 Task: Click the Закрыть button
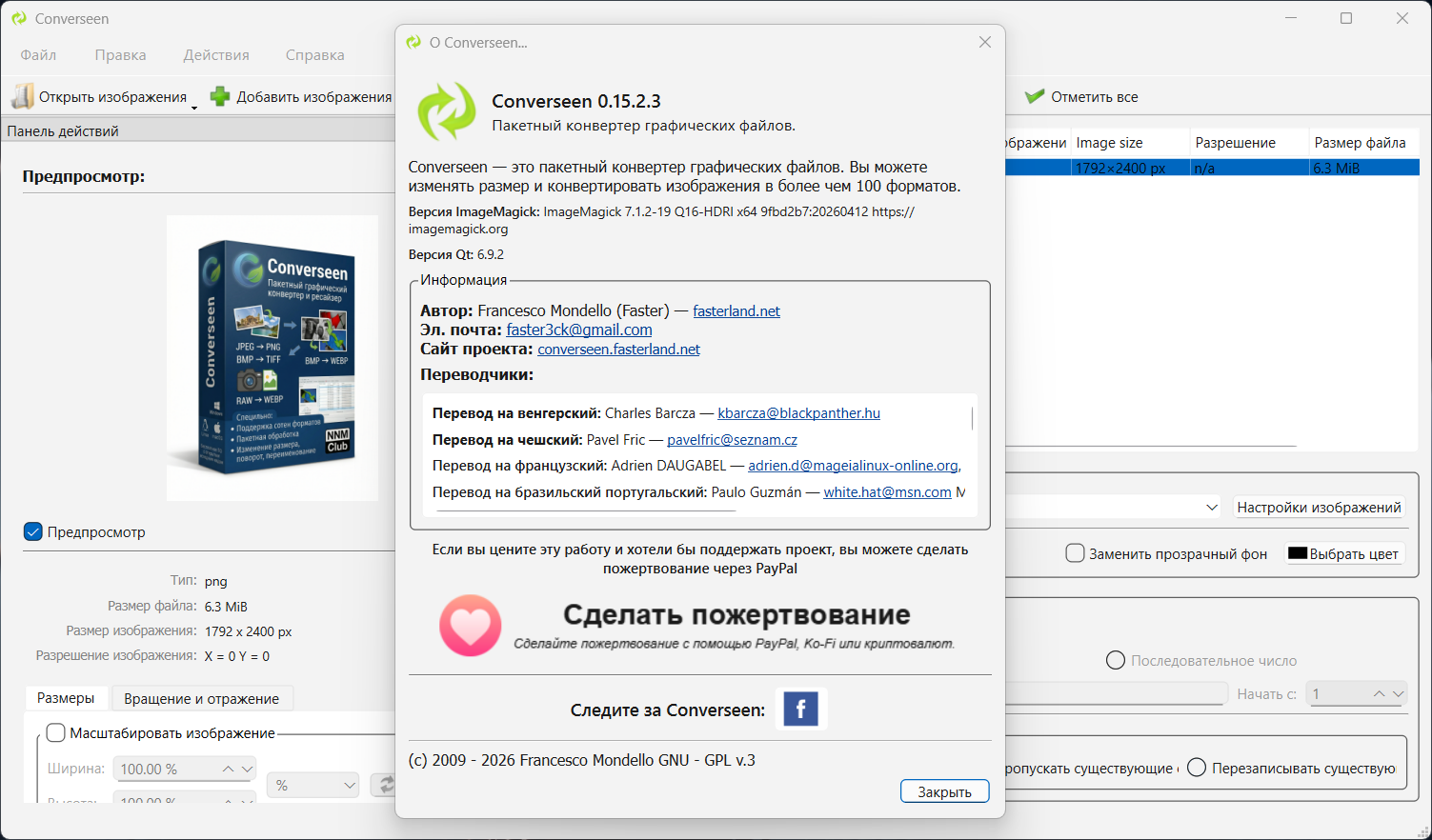[x=945, y=791]
